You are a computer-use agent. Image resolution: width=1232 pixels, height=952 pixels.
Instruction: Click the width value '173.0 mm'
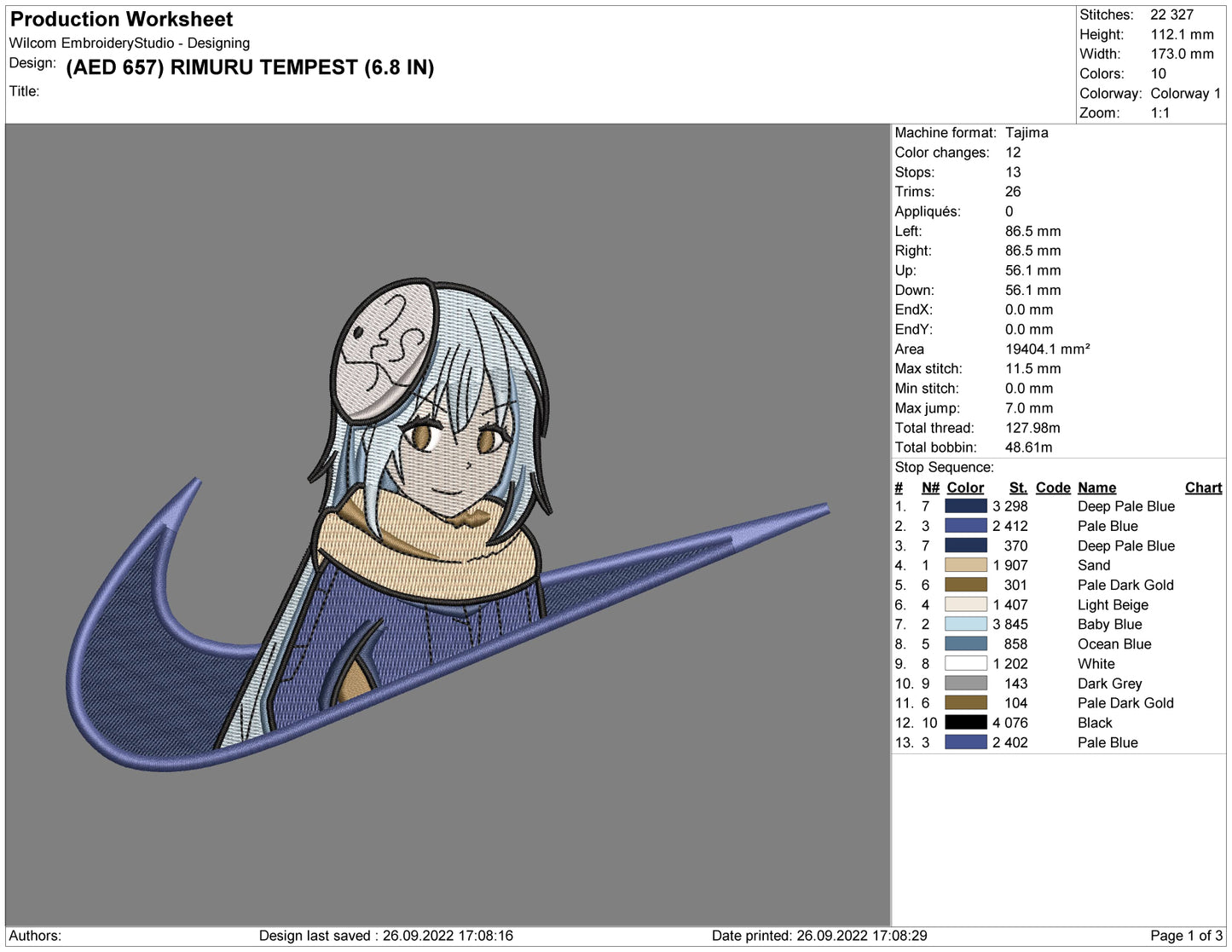1182,54
